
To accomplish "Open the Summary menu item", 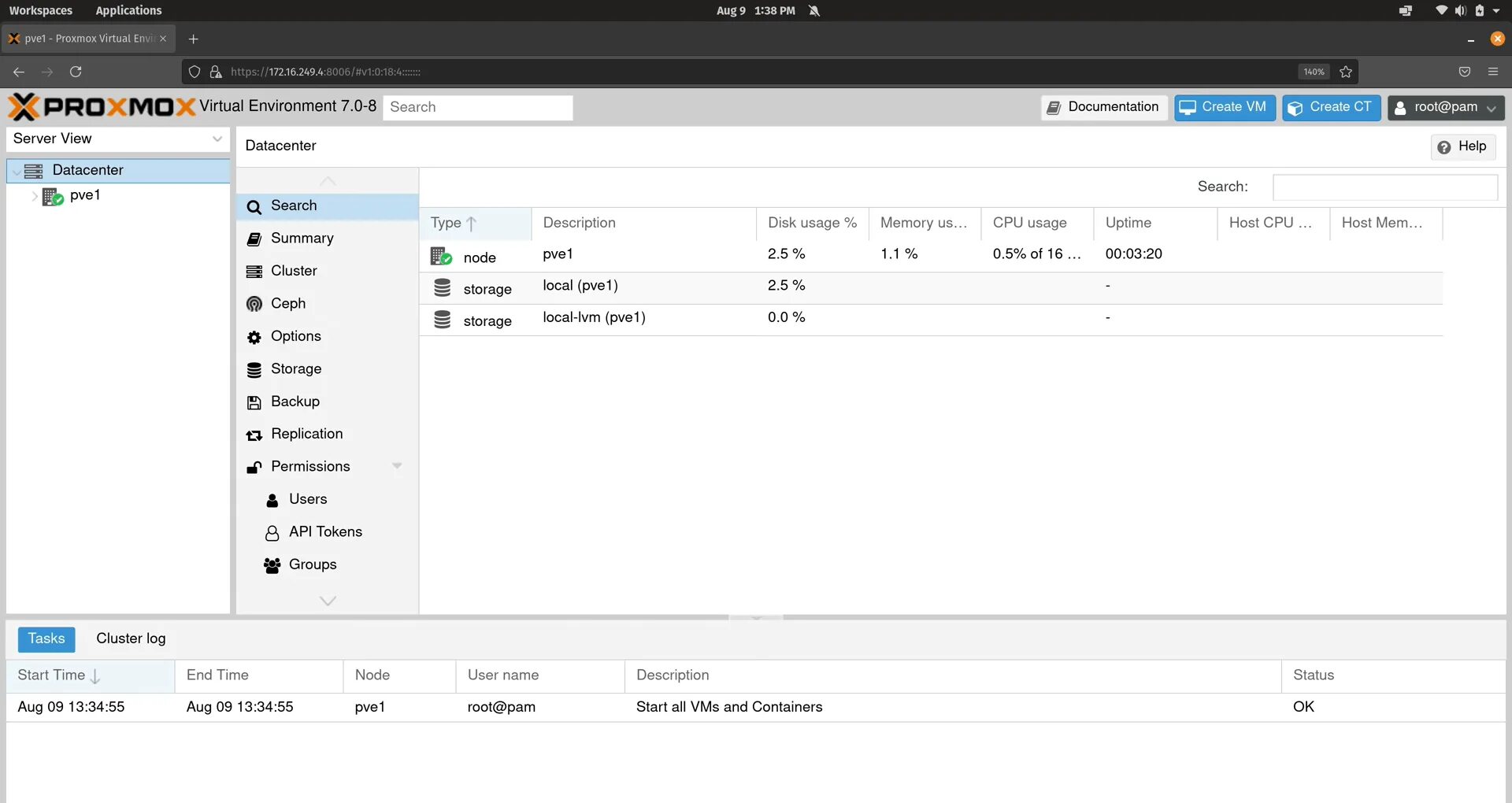I will (x=328, y=239).
